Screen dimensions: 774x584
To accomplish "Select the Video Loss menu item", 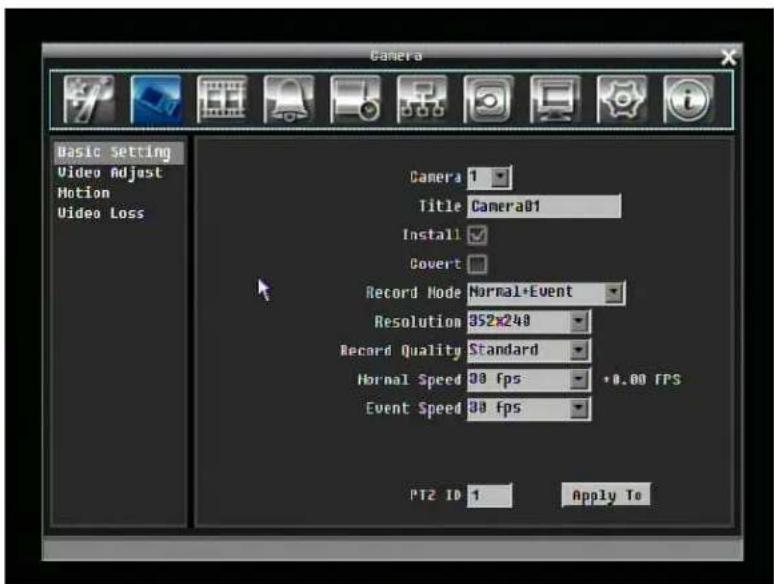I will pos(101,213).
